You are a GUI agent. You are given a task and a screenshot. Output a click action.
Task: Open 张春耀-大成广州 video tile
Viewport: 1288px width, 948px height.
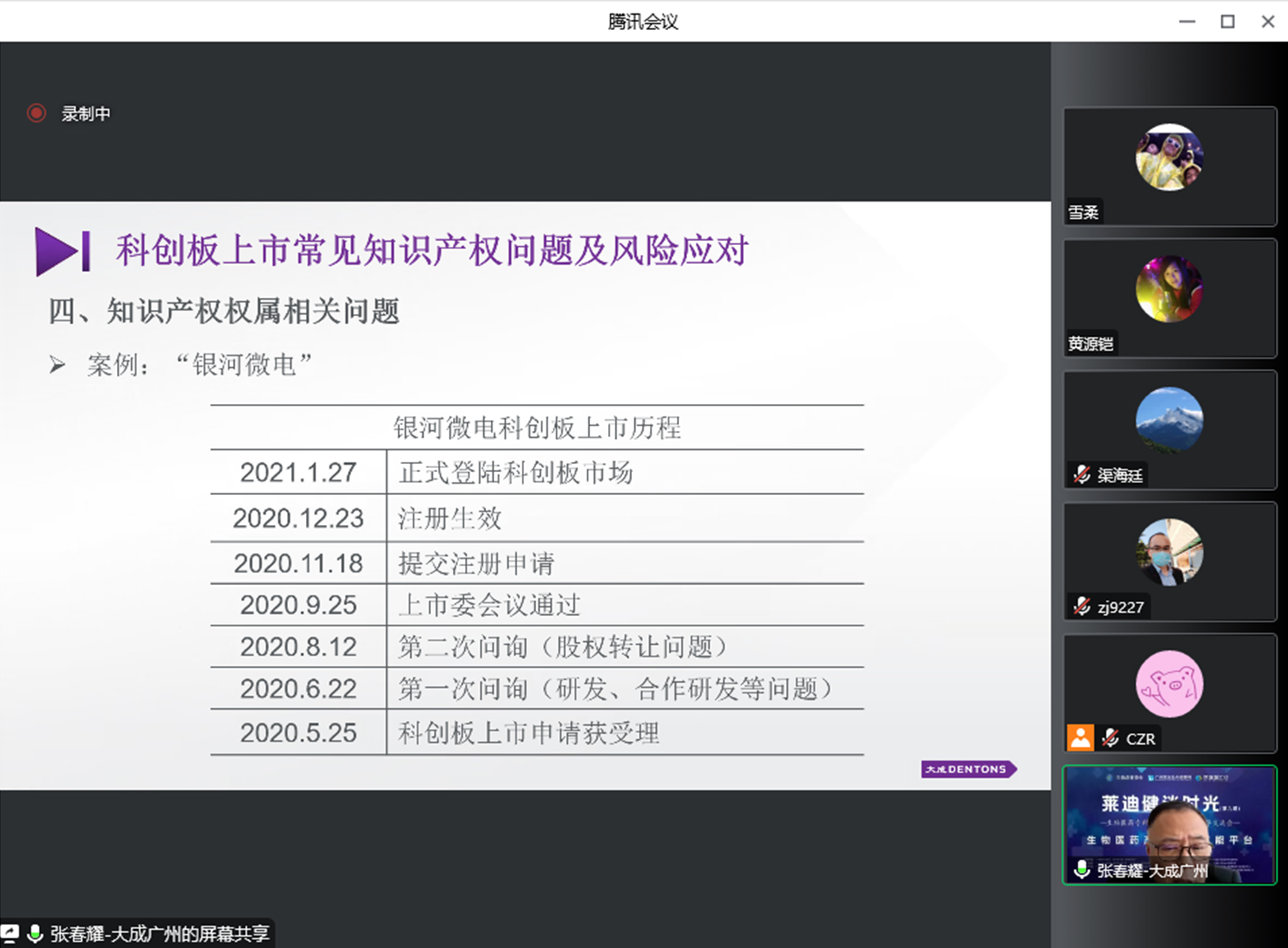[x=1169, y=825]
